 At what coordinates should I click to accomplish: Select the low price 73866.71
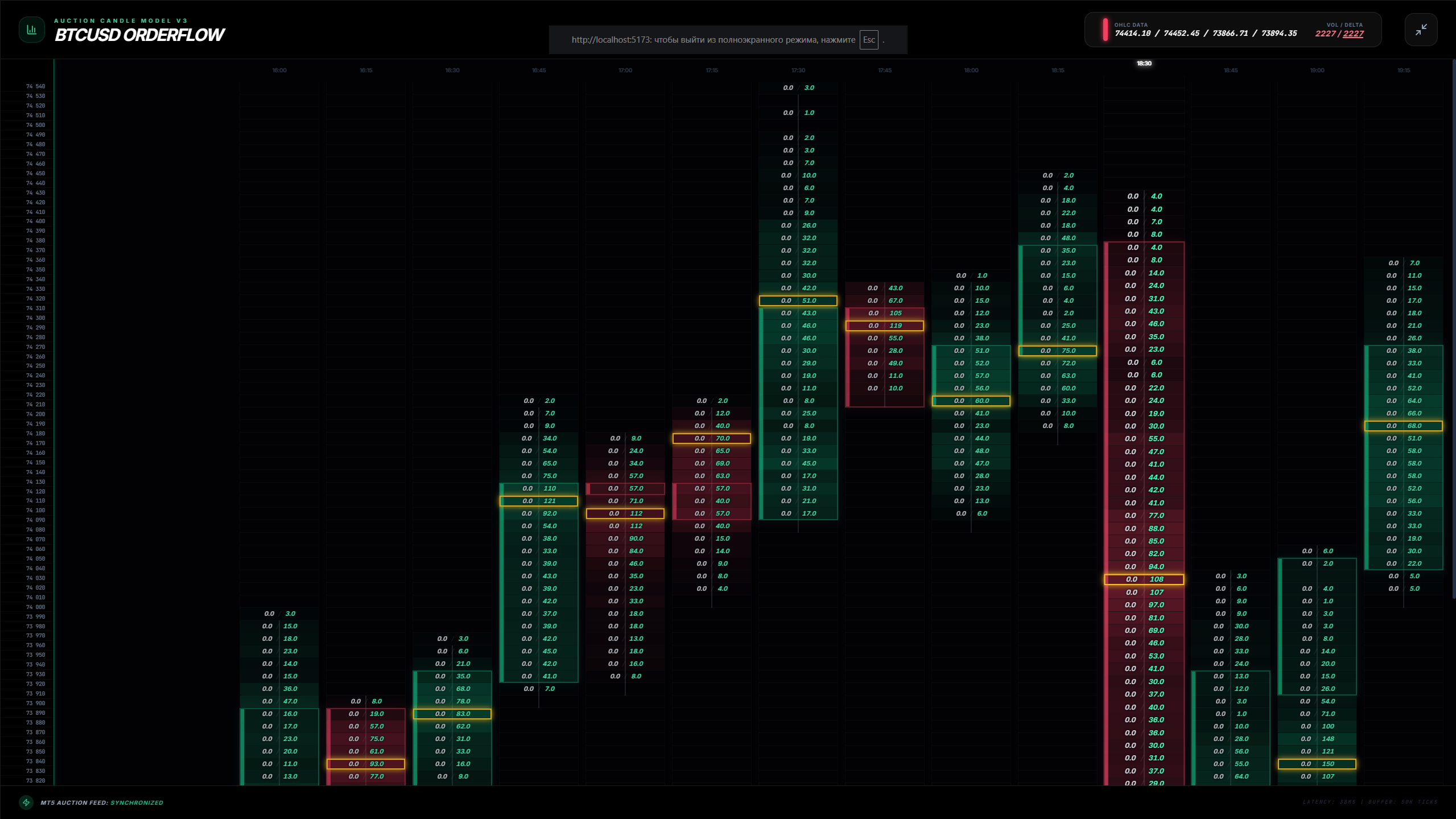(x=1230, y=34)
